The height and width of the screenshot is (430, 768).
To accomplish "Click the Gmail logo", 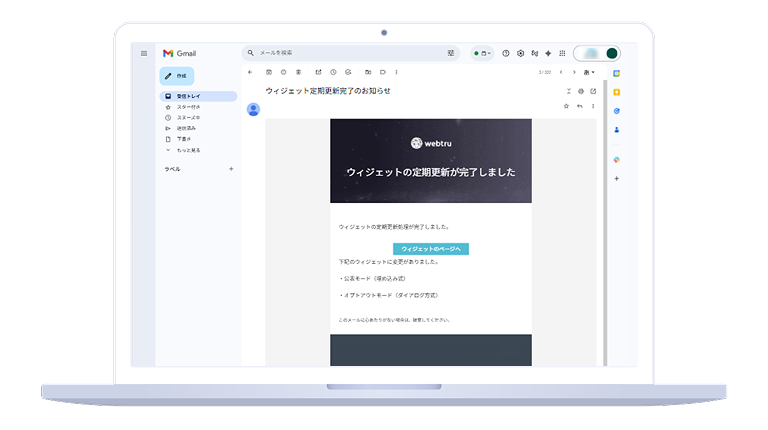I will tap(179, 53).
